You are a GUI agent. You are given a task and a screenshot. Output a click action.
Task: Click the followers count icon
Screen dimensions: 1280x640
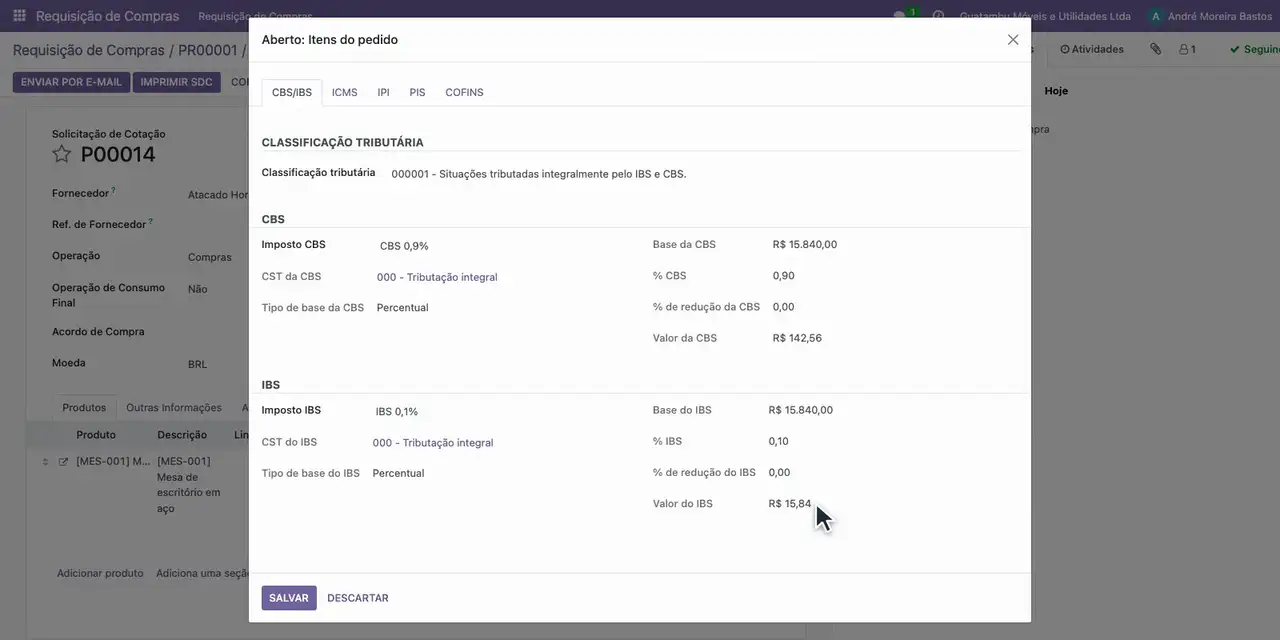coord(1187,49)
